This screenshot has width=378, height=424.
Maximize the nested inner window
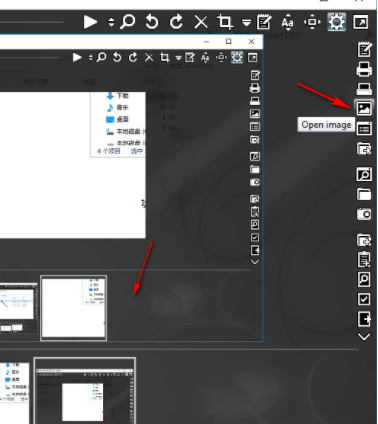(x=228, y=41)
